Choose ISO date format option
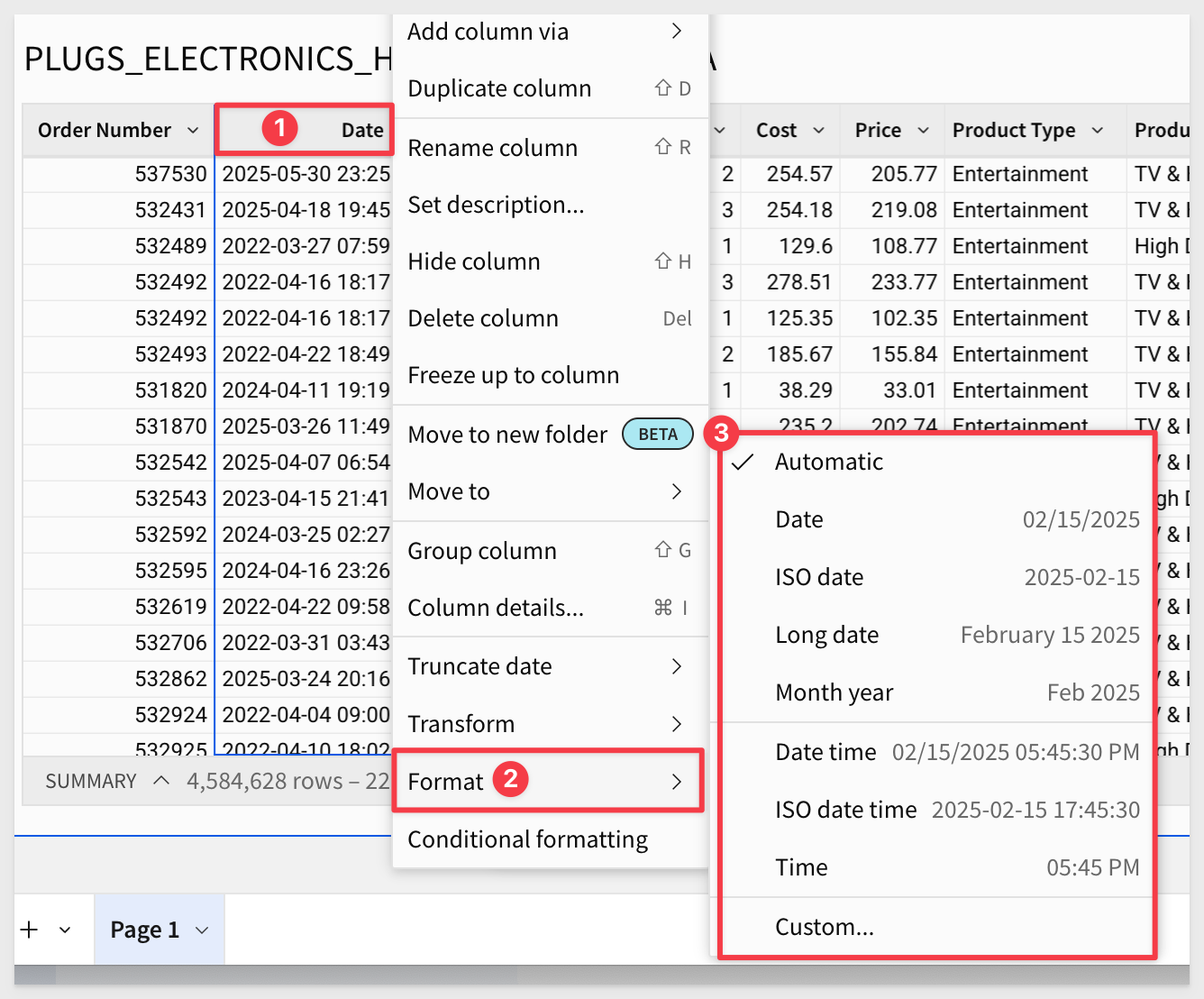The height and width of the screenshot is (999, 1204). point(819,577)
